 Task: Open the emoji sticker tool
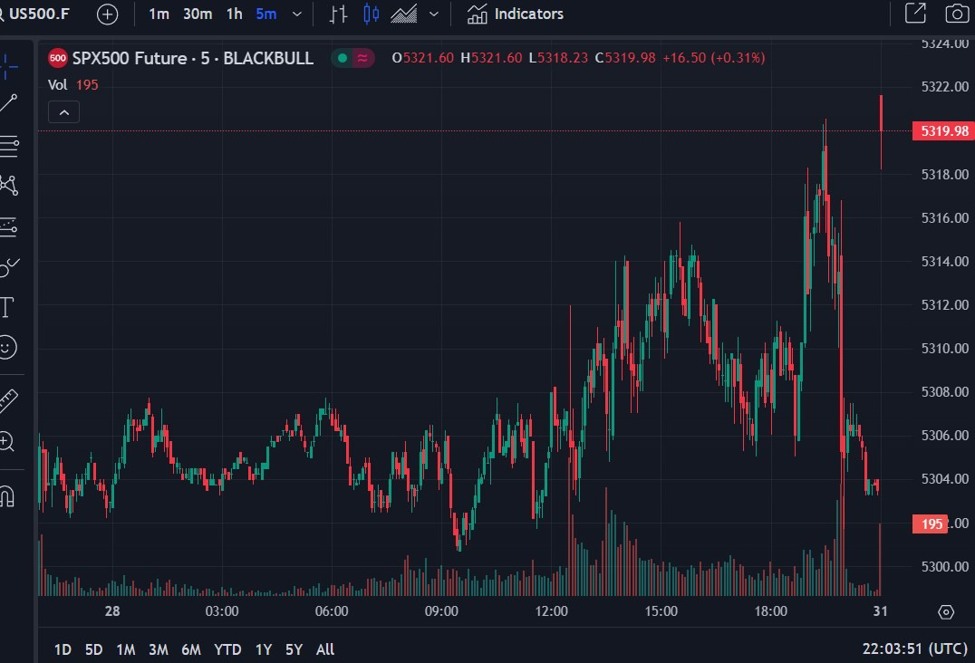pos(10,347)
